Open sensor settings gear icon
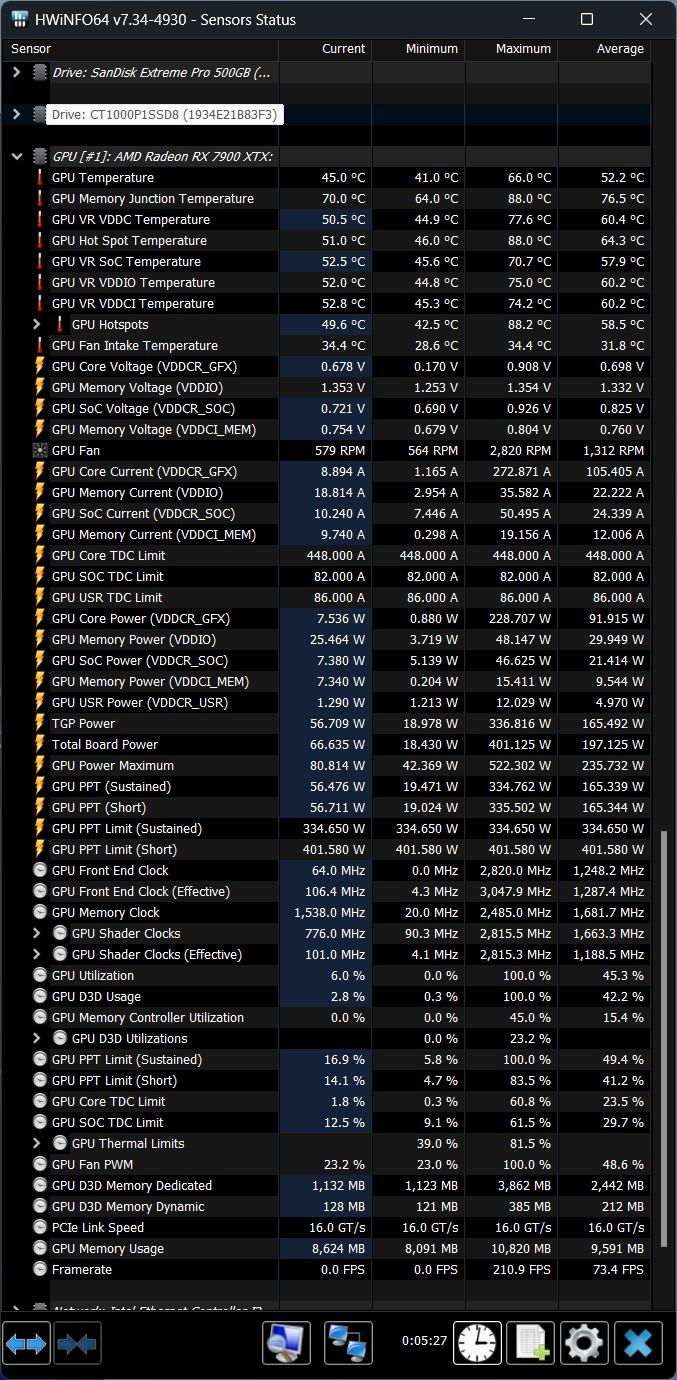 [x=584, y=1343]
